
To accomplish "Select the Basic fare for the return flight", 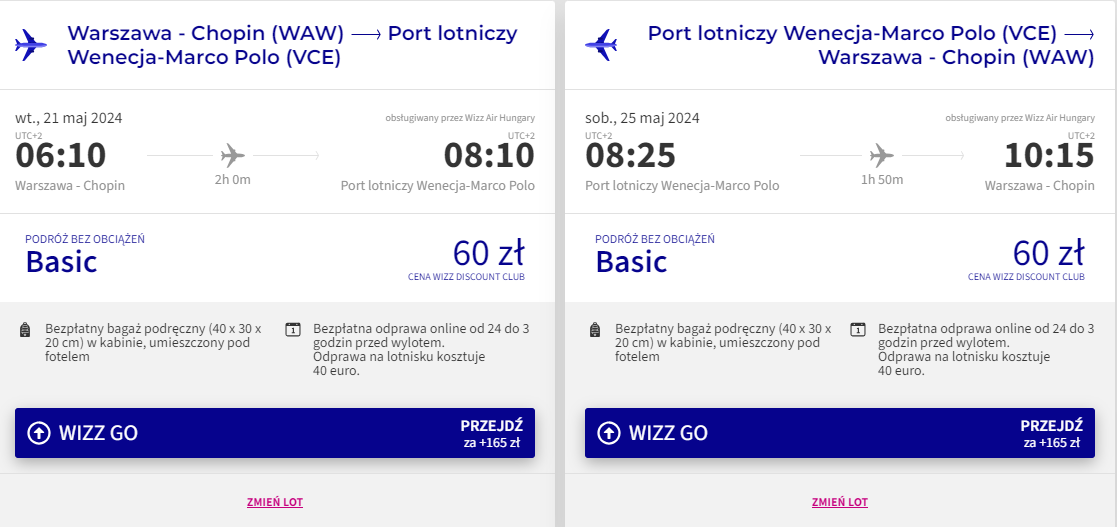I will coord(631,262).
